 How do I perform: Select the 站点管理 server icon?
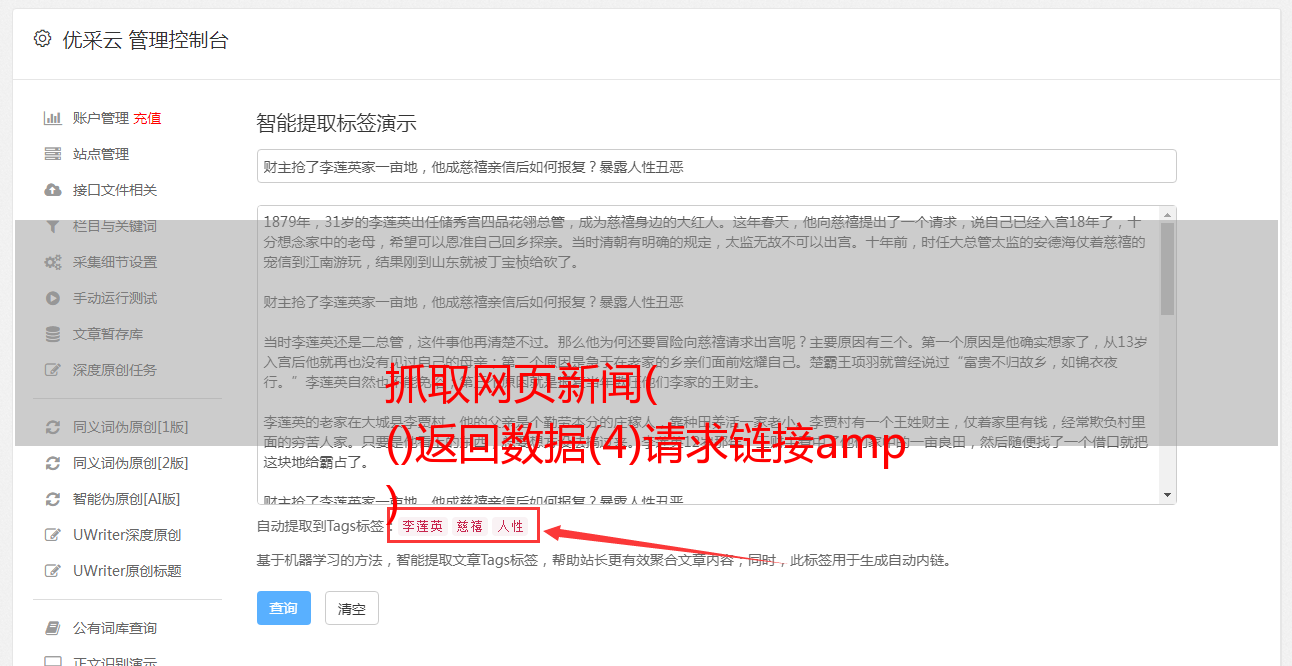pyautogui.click(x=53, y=154)
